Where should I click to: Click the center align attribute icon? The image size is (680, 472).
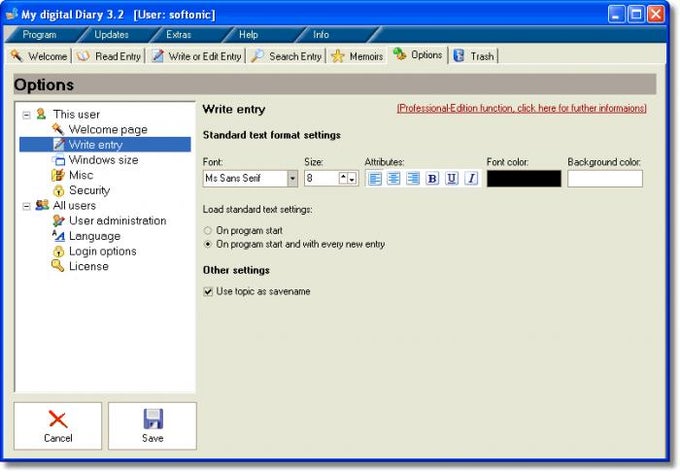click(394, 178)
